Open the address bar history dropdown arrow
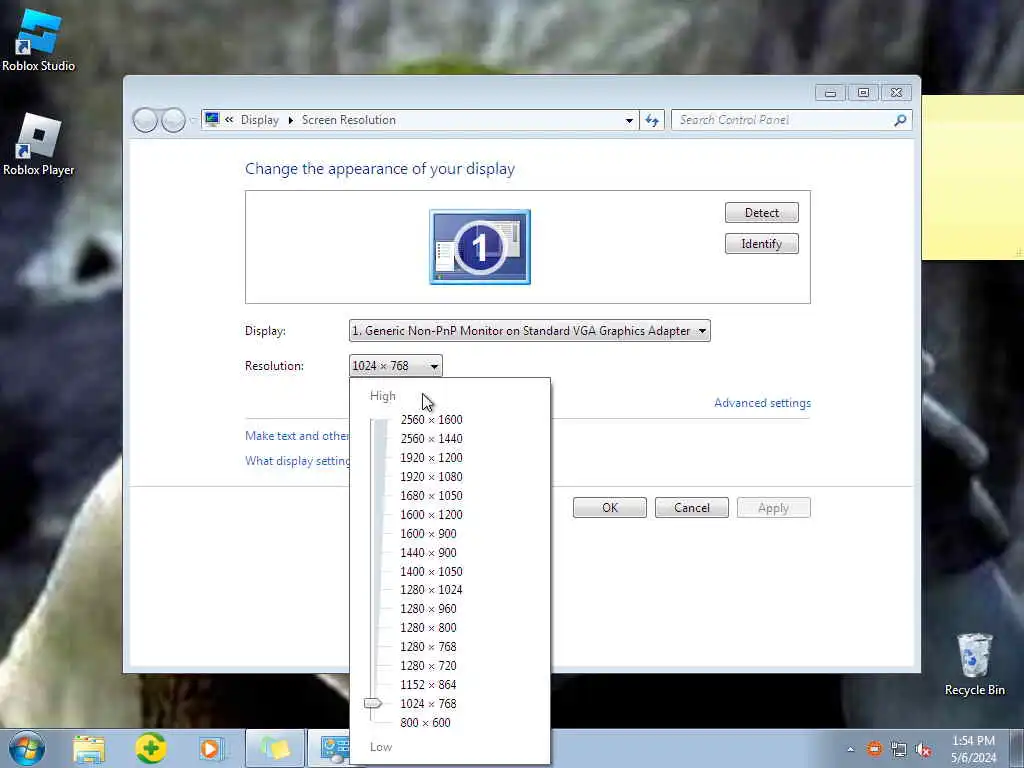 pos(629,120)
